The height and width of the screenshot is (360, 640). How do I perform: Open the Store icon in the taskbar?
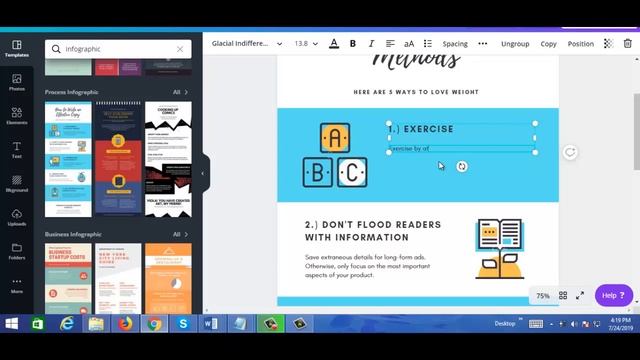point(38,324)
